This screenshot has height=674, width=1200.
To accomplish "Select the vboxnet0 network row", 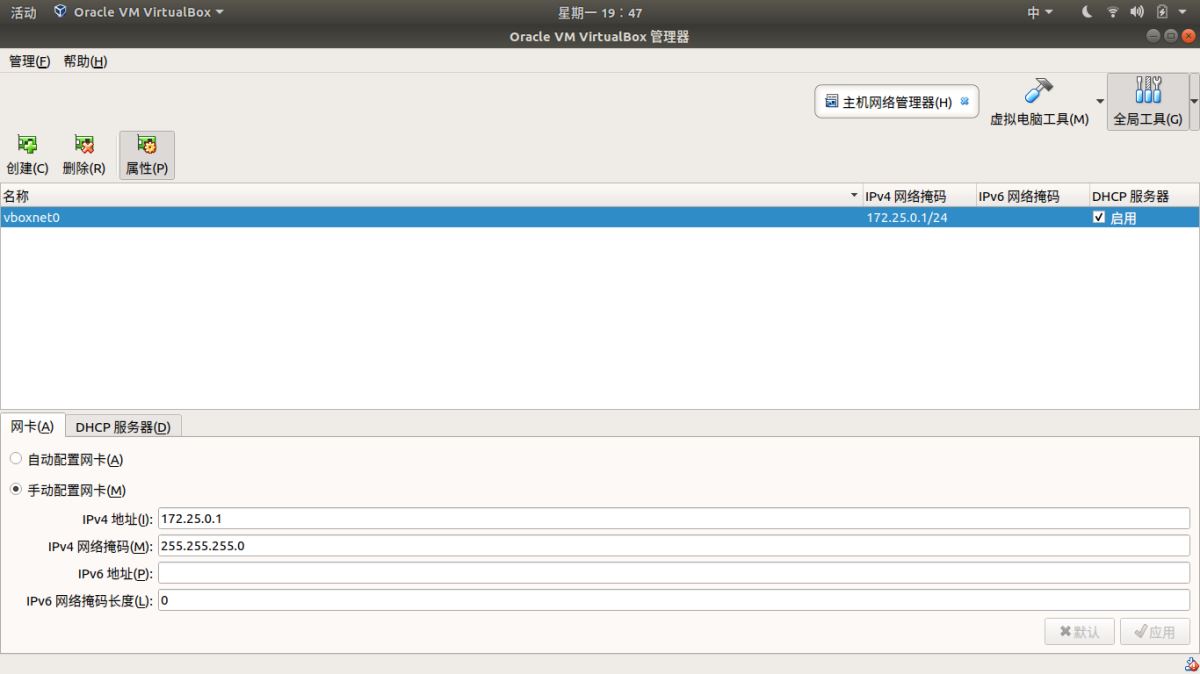I will [600, 217].
